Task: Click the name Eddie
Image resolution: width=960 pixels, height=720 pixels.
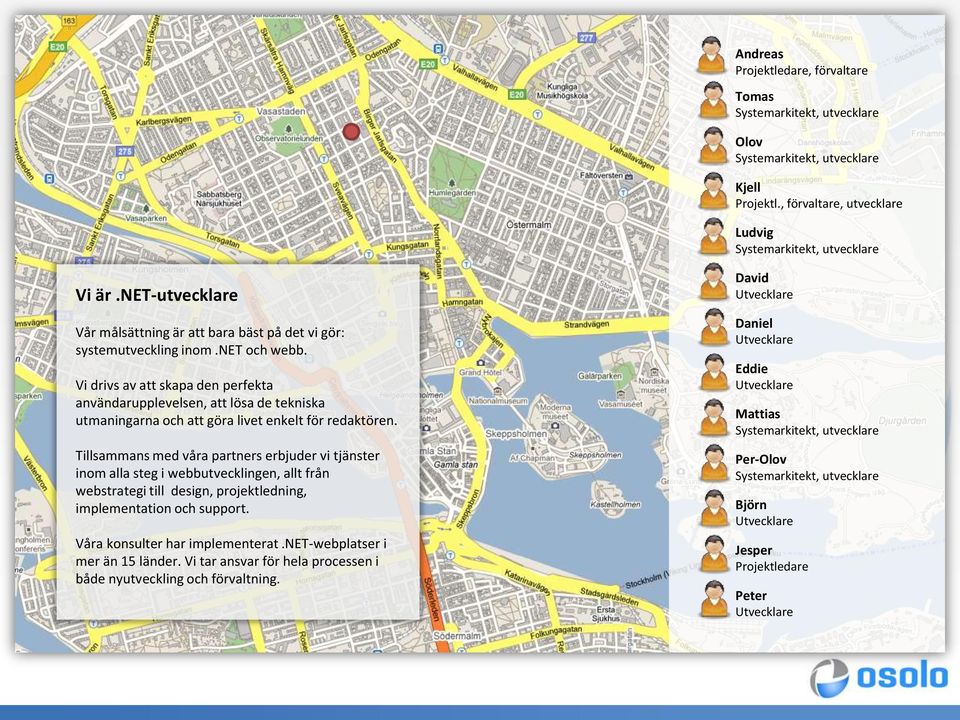Action: [x=751, y=369]
